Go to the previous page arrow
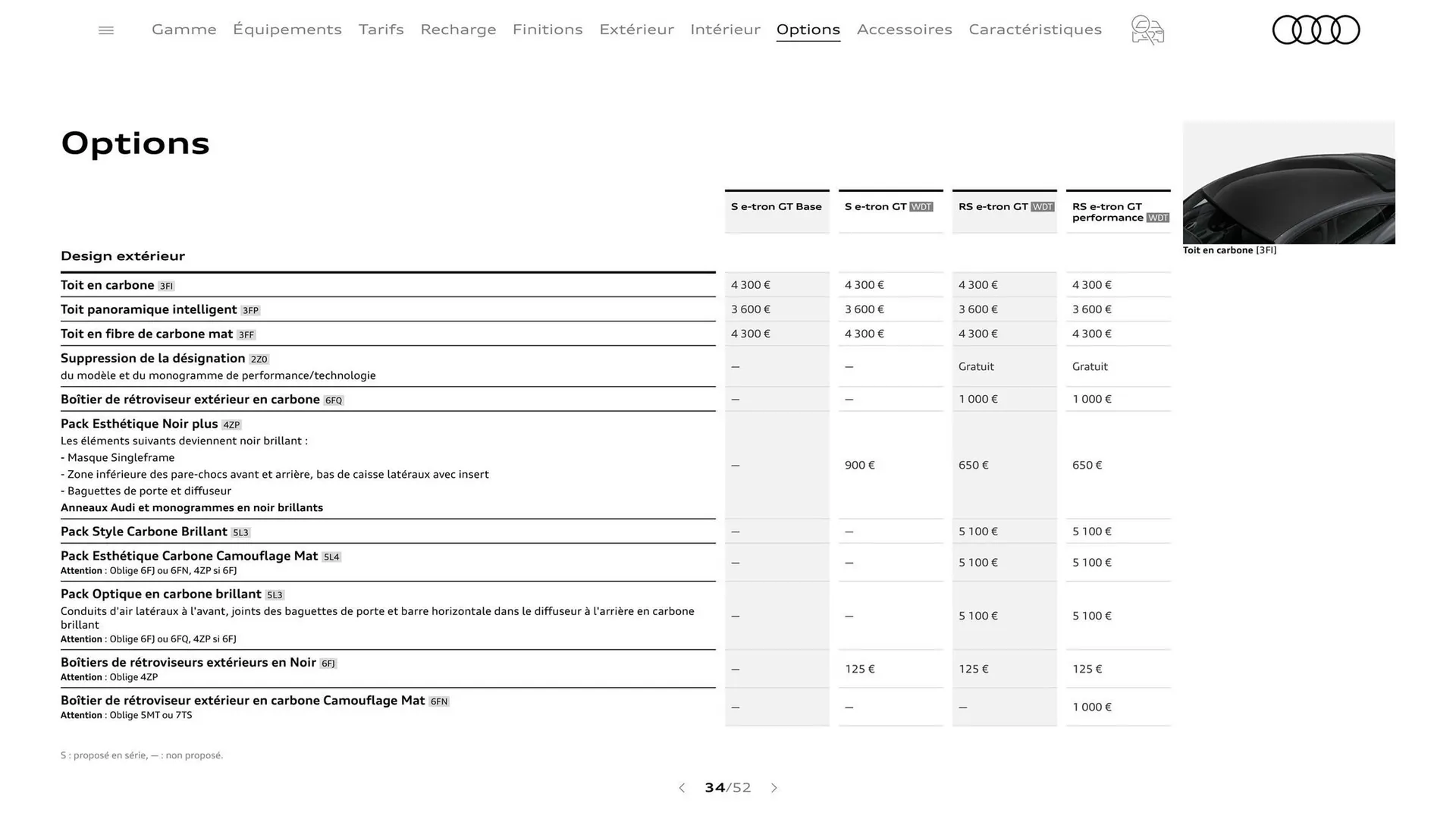Screen dimensions: 1456x819 (682, 788)
